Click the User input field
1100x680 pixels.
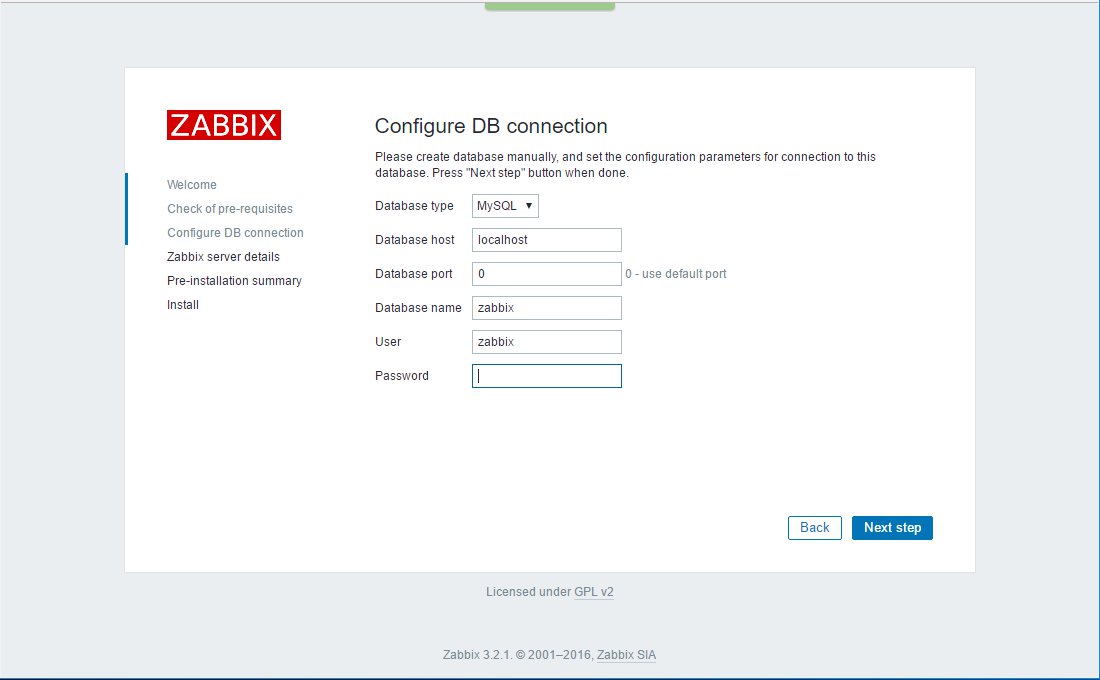(x=546, y=342)
